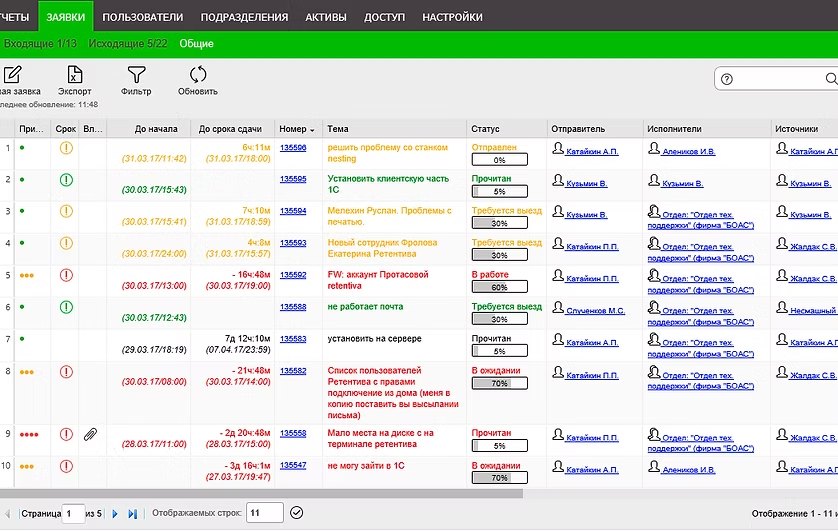Click priority dots for request 135592
838x531 pixels.
click(27, 276)
